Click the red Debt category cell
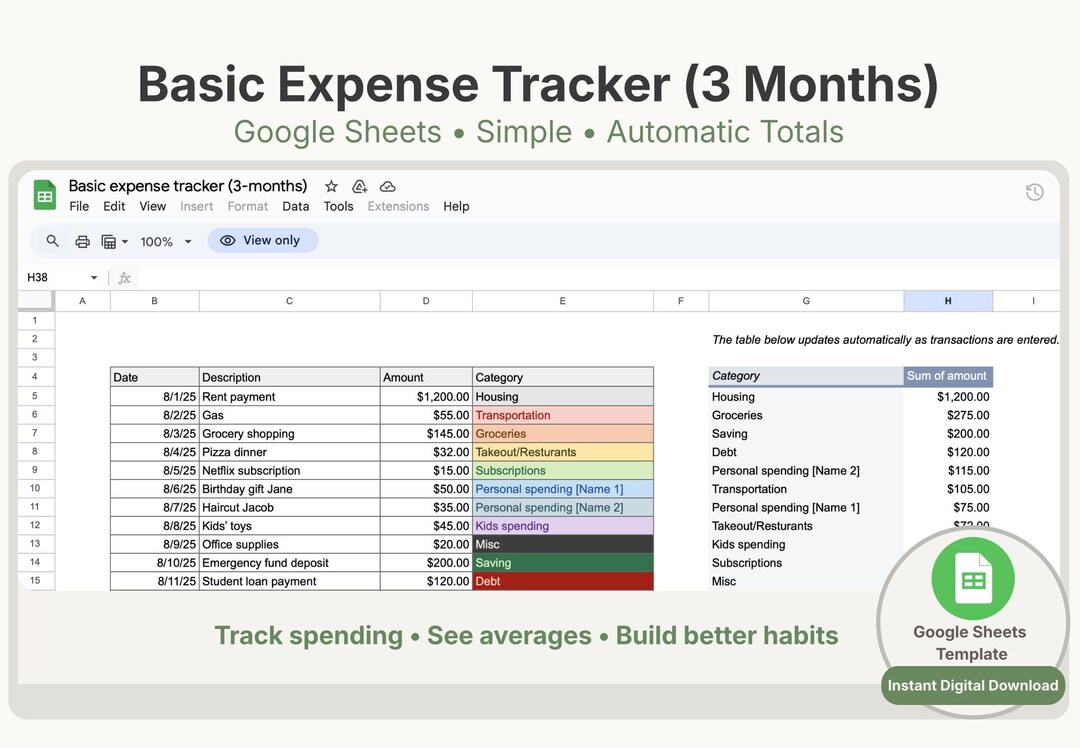 [x=563, y=581]
